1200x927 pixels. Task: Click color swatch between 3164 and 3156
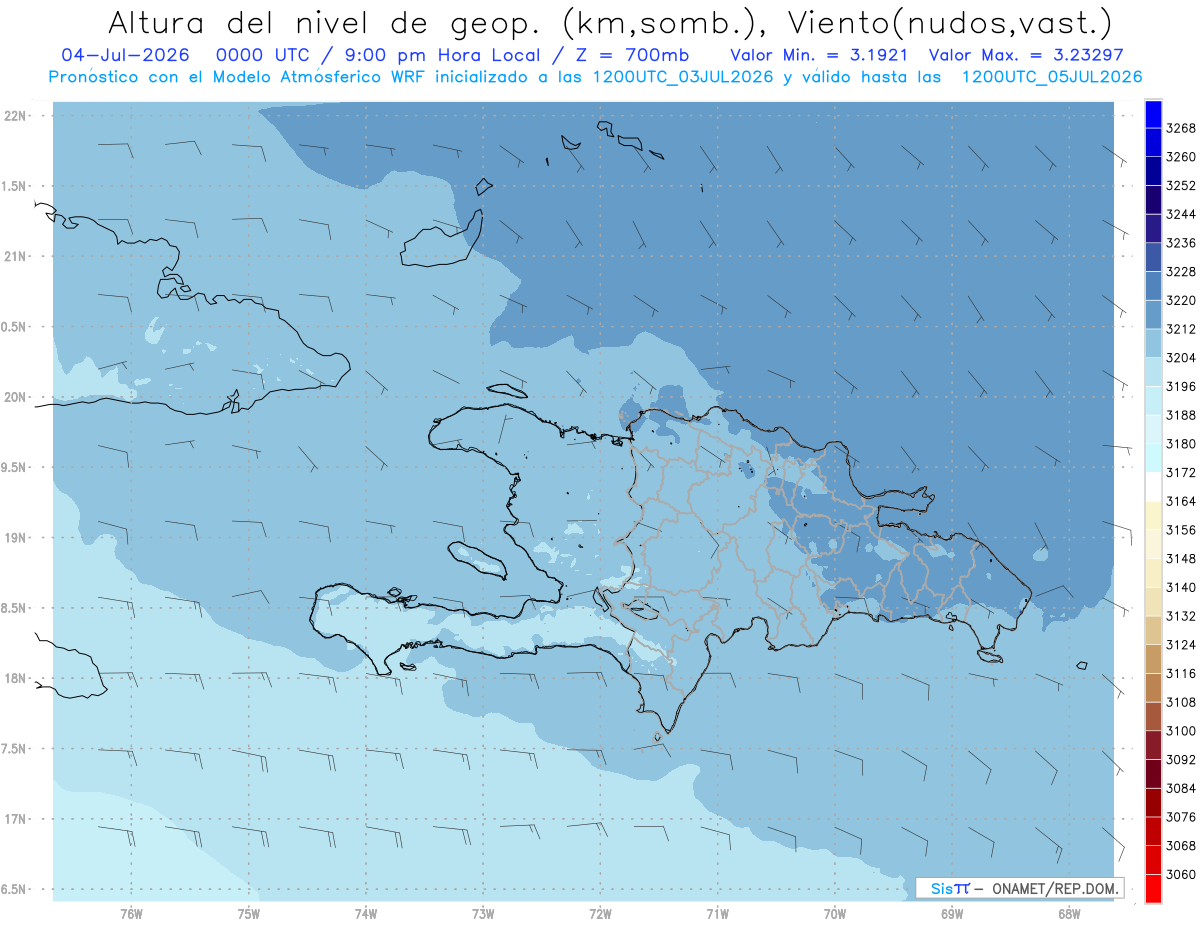pos(1153,515)
